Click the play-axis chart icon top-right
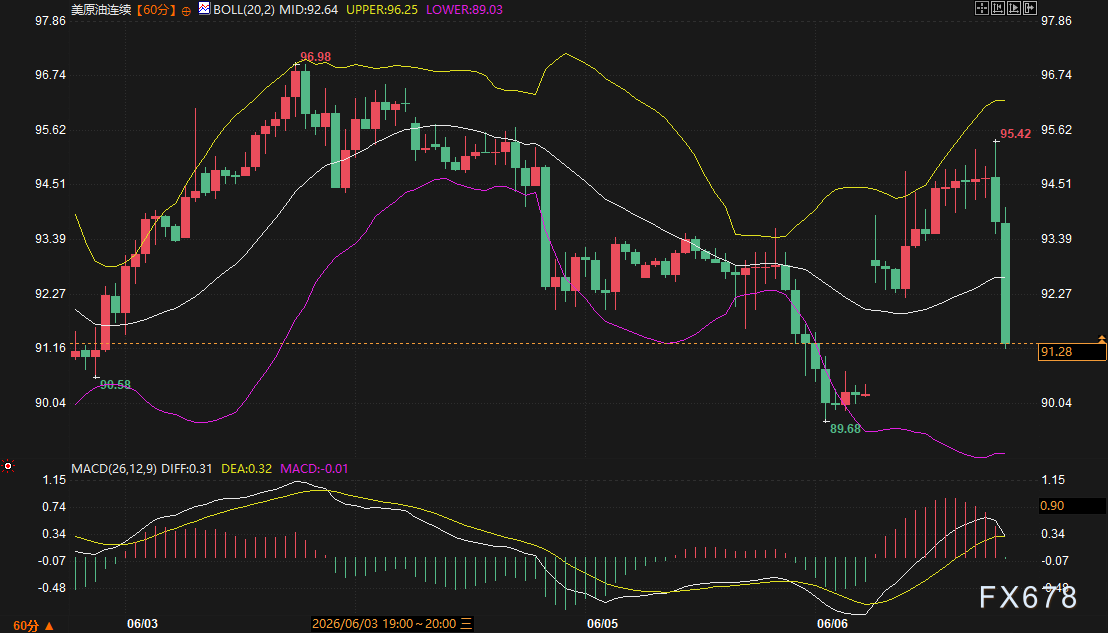This screenshot has height=633, width=1108. click(1014, 8)
